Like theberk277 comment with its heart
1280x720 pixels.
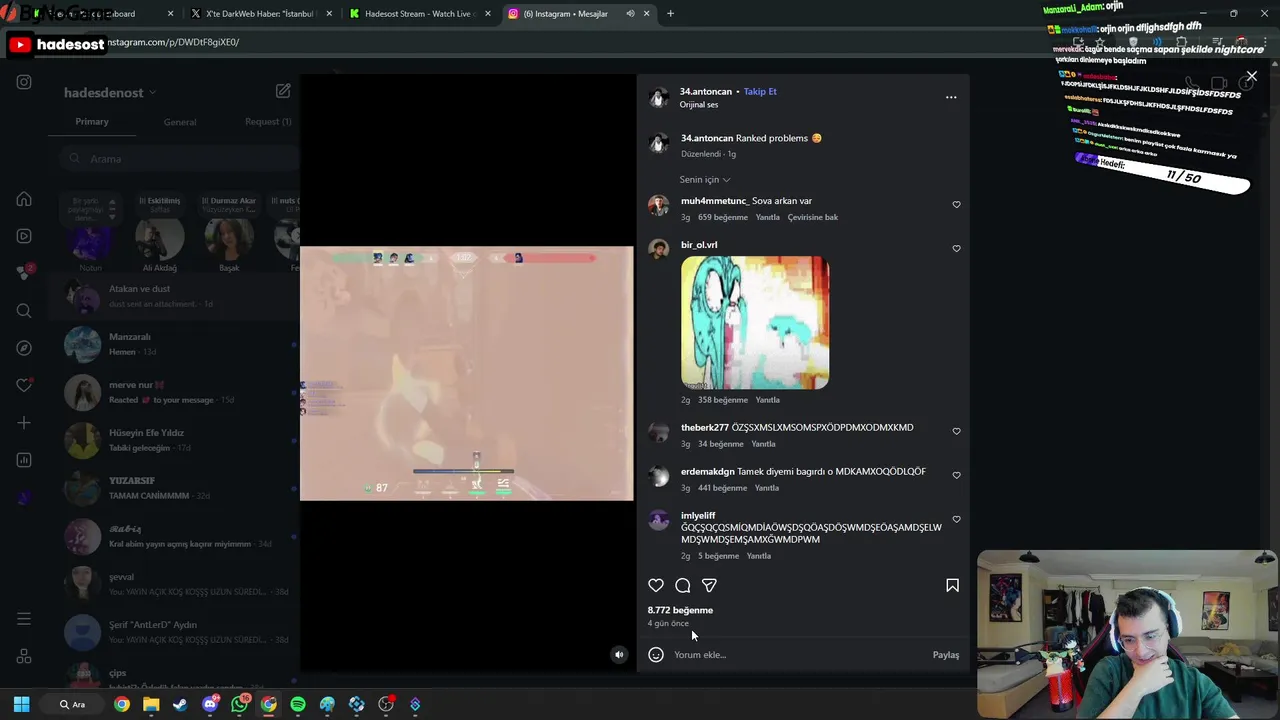coord(956,432)
